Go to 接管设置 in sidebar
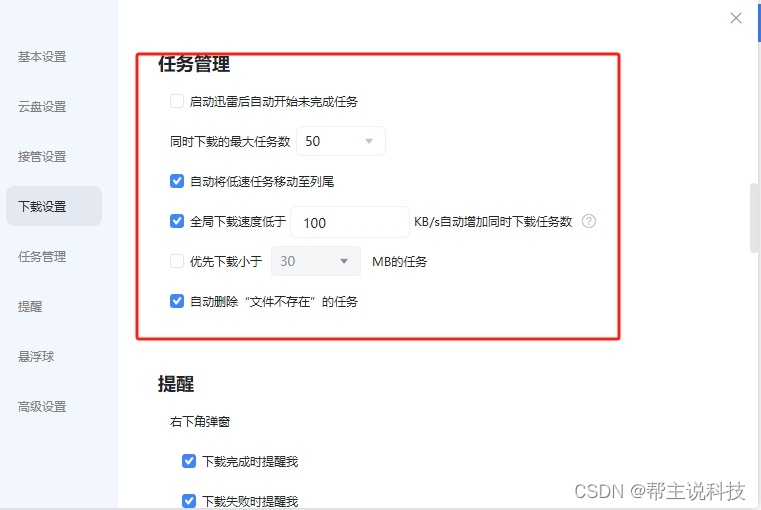The height and width of the screenshot is (510, 761). pyautogui.click(x=42, y=157)
